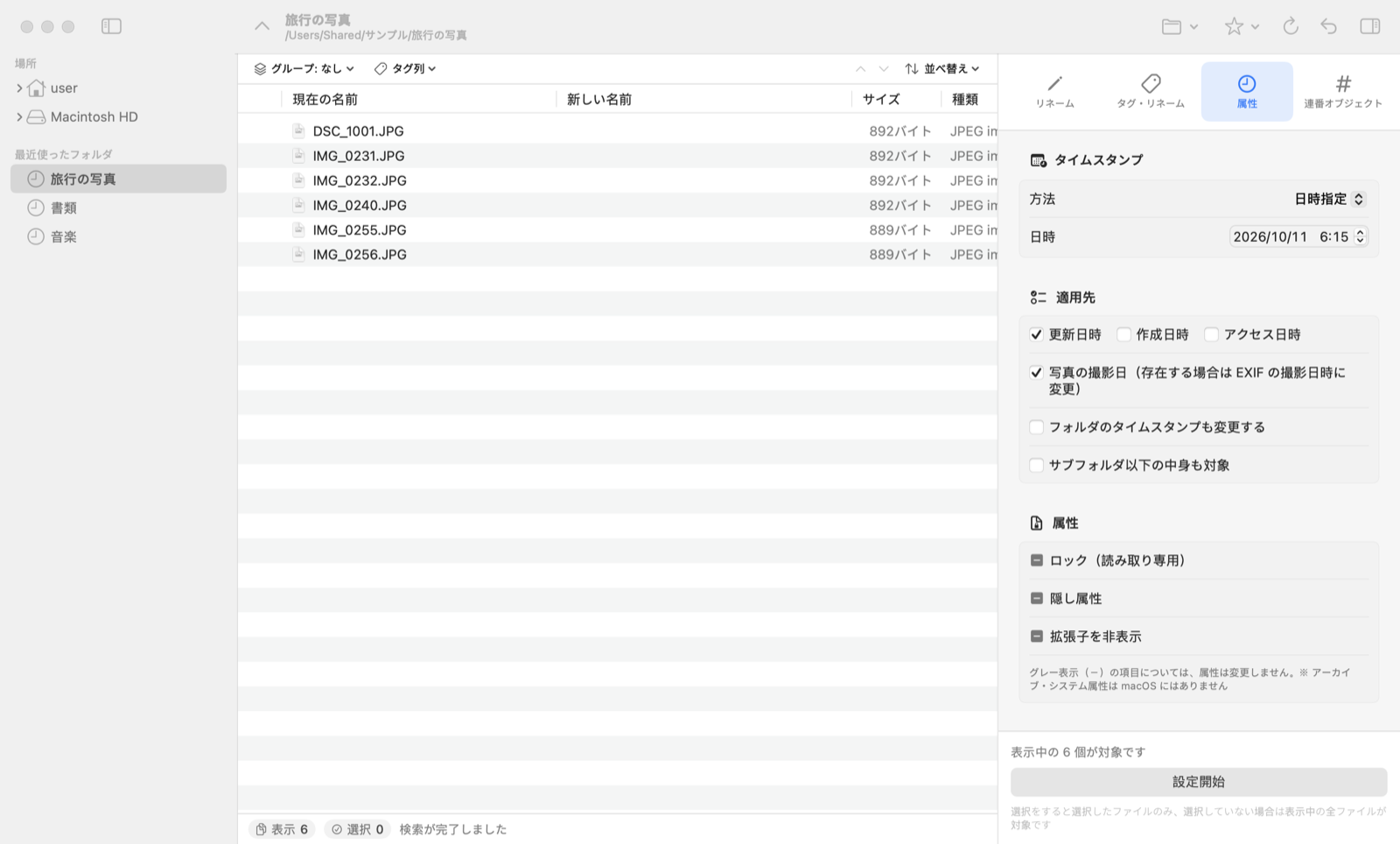Toggle the right inspector panel icon
1400x844 pixels.
tap(1370, 26)
